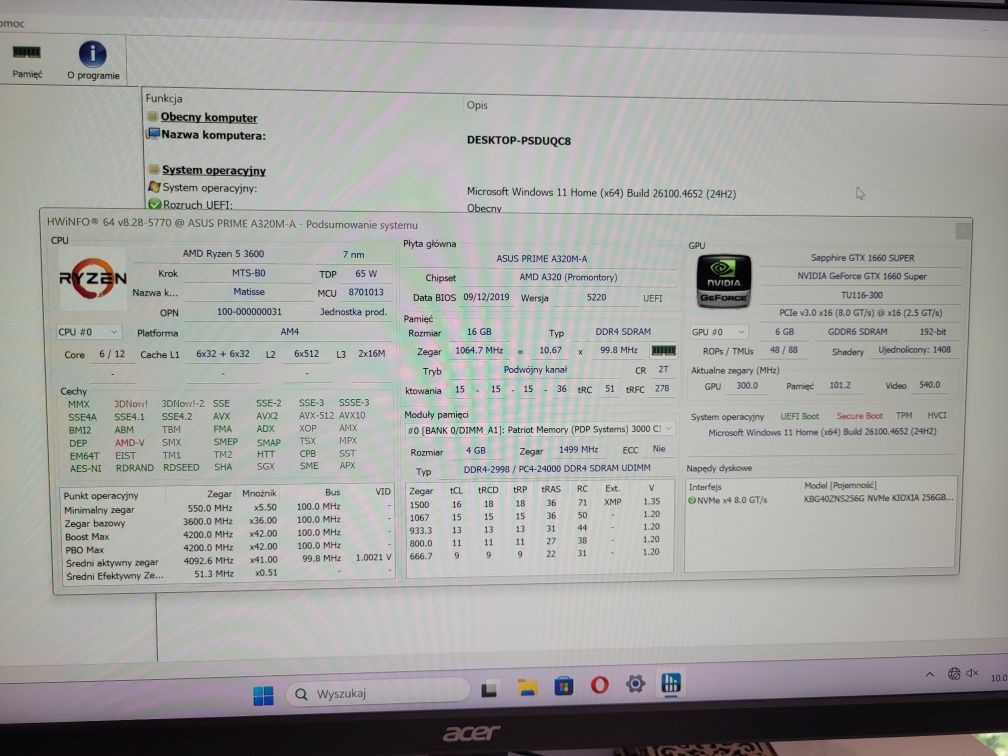Click the ASUS PRIME A320M-A motherboard field
The height and width of the screenshot is (756, 1008).
click(x=541, y=259)
